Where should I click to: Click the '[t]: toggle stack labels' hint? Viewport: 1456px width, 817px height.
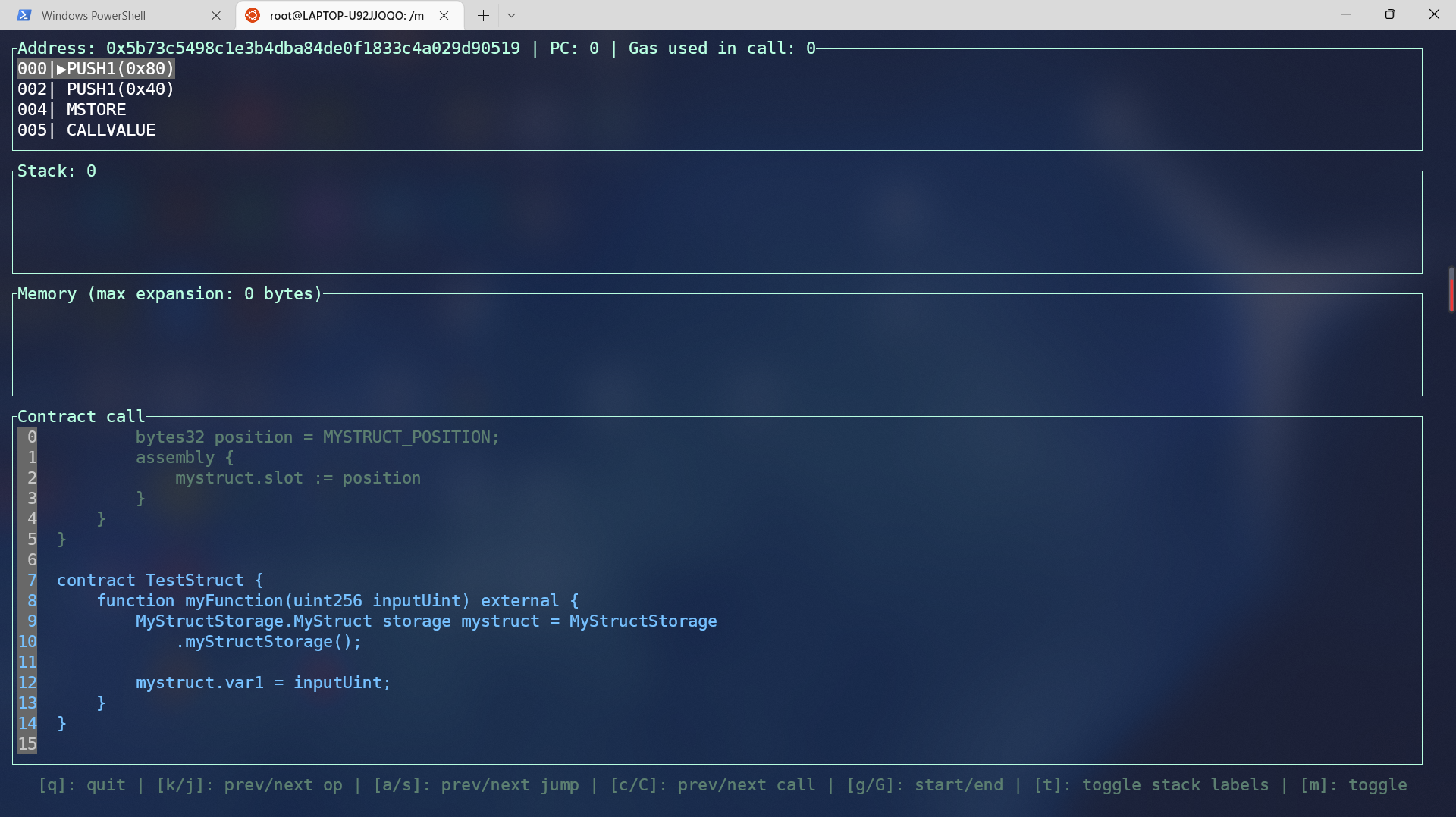[x=1151, y=785]
